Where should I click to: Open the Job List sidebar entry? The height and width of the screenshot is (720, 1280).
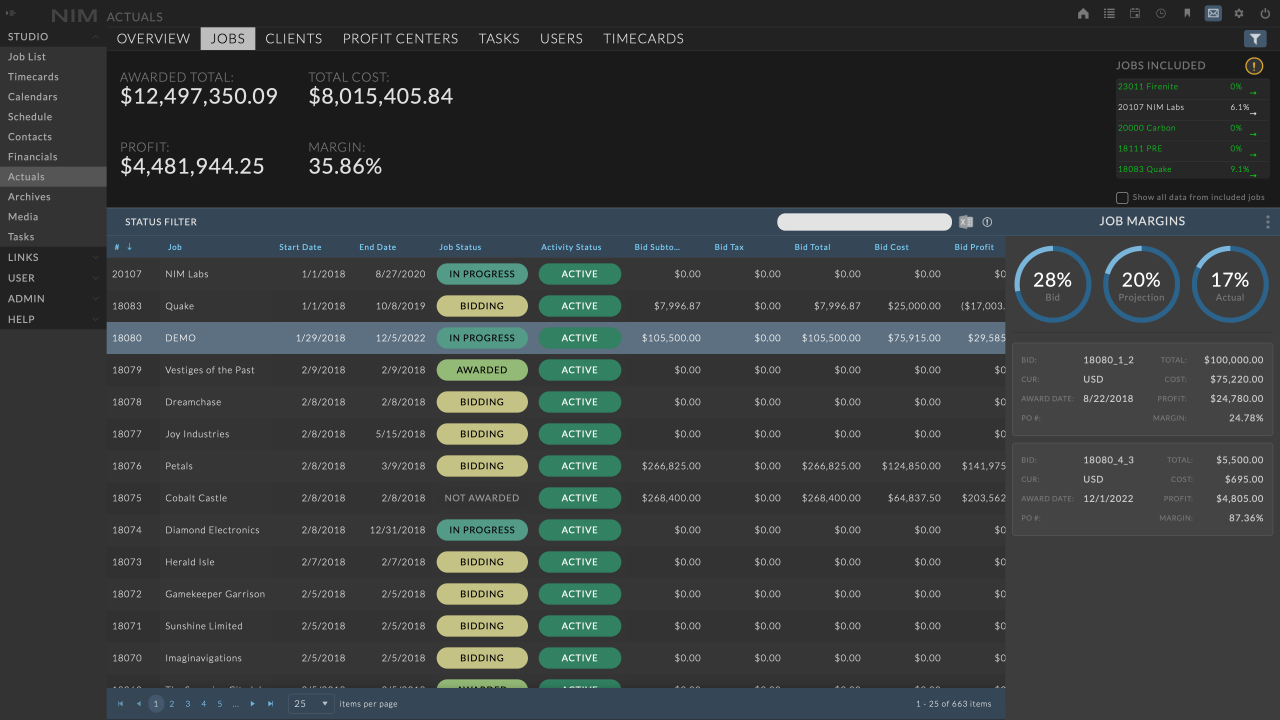click(26, 56)
